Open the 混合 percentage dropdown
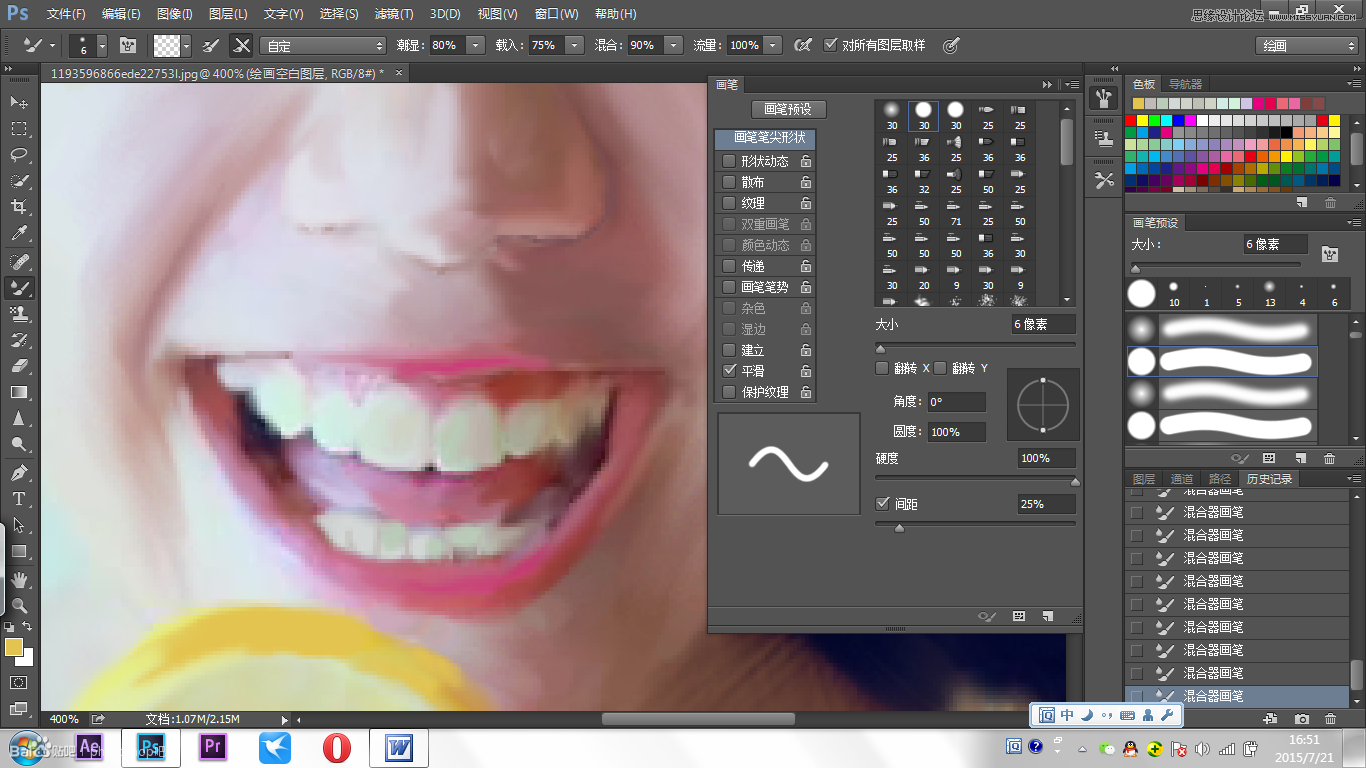 click(x=674, y=45)
